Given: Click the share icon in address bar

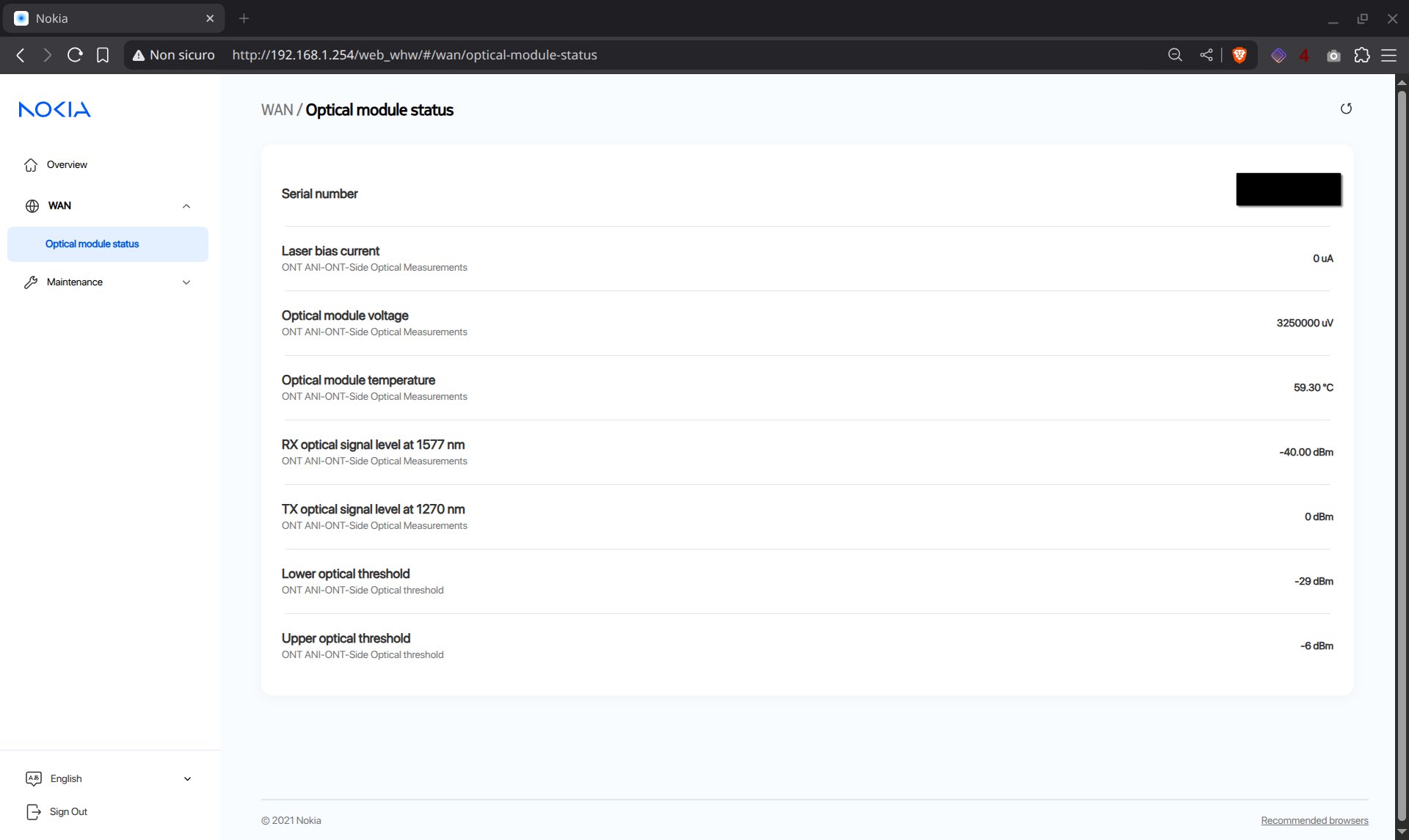Looking at the screenshot, I should pos(1206,56).
